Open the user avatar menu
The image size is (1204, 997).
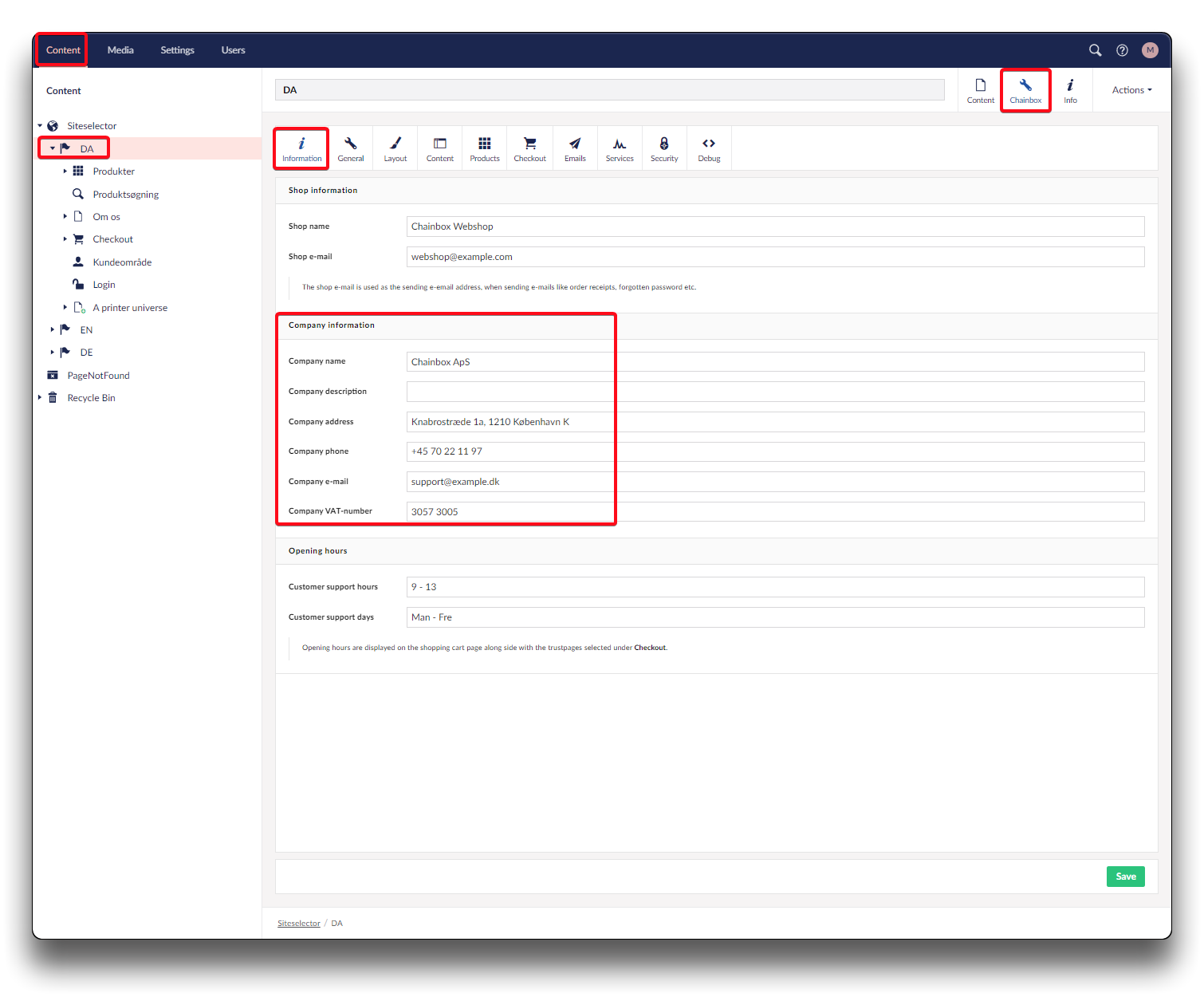[1149, 50]
